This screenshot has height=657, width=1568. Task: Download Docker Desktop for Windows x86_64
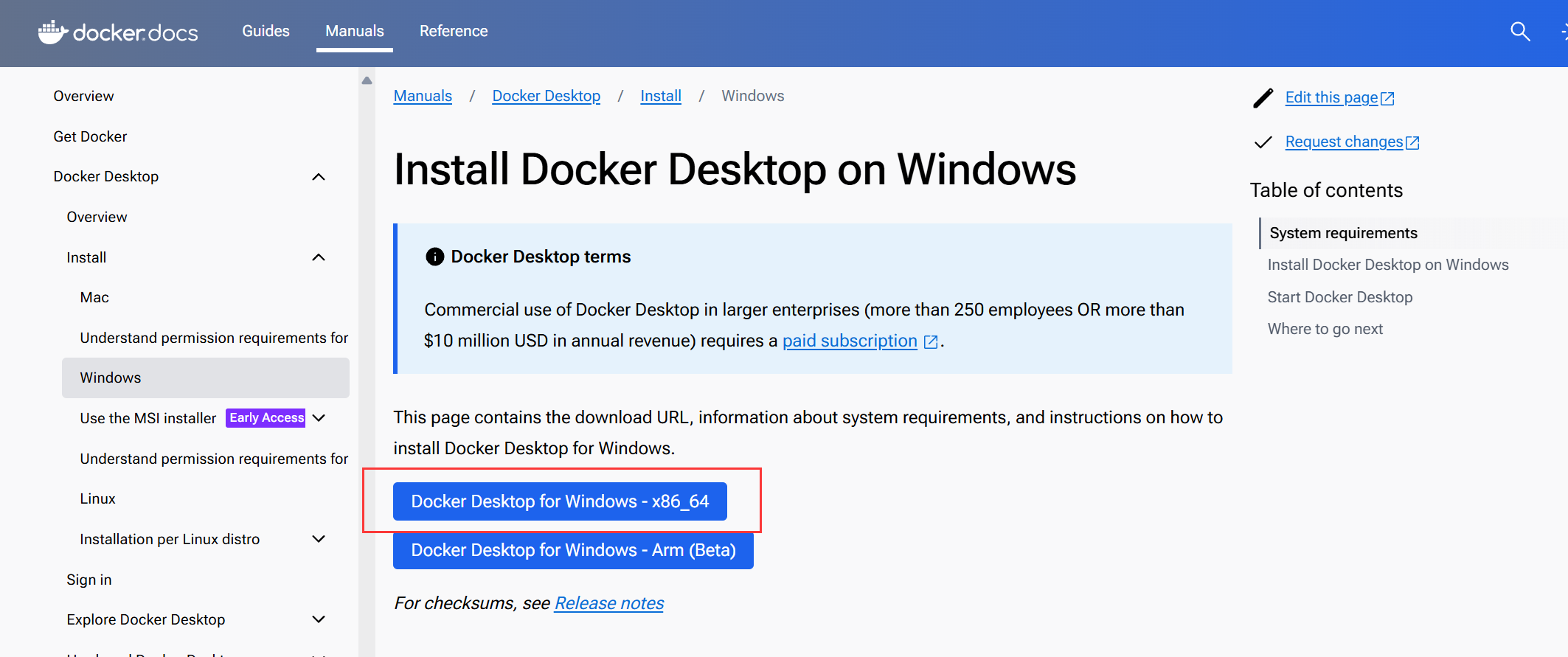pyautogui.click(x=560, y=501)
